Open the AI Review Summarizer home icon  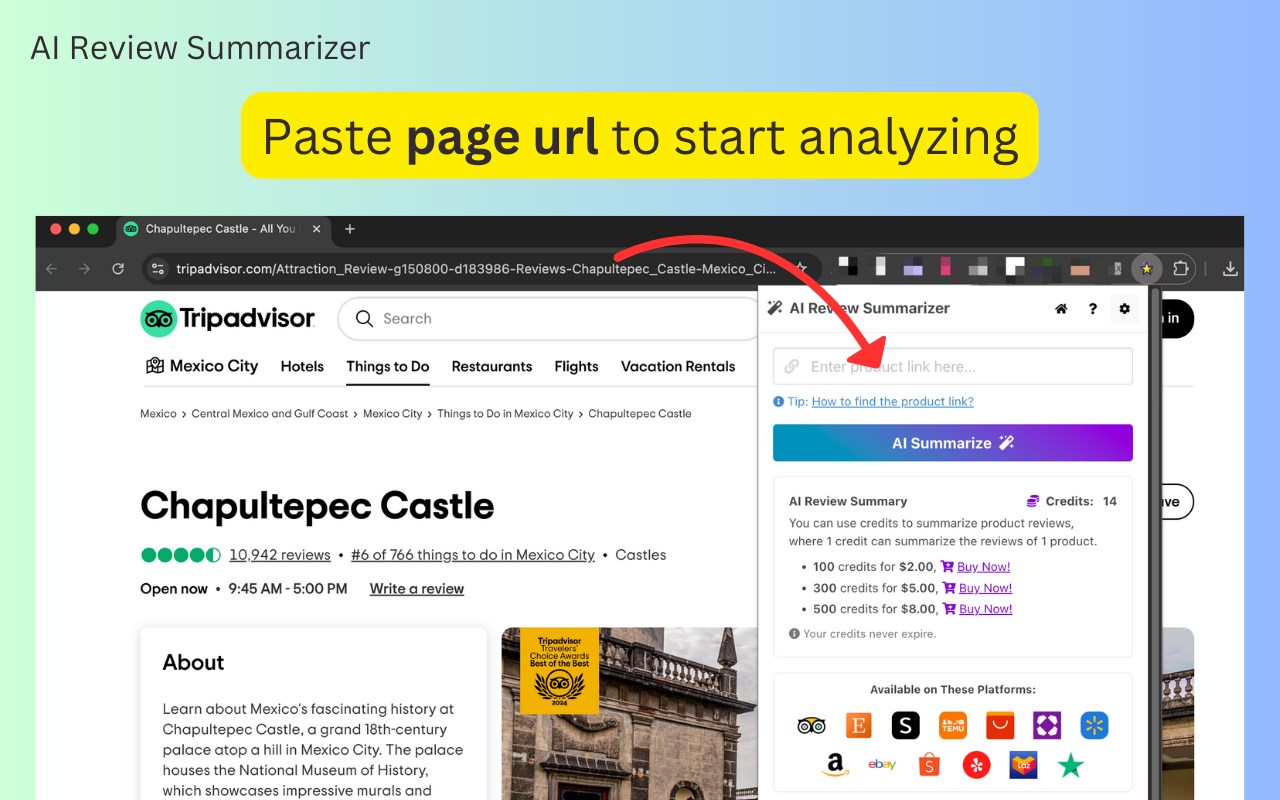coord(1061,309)
